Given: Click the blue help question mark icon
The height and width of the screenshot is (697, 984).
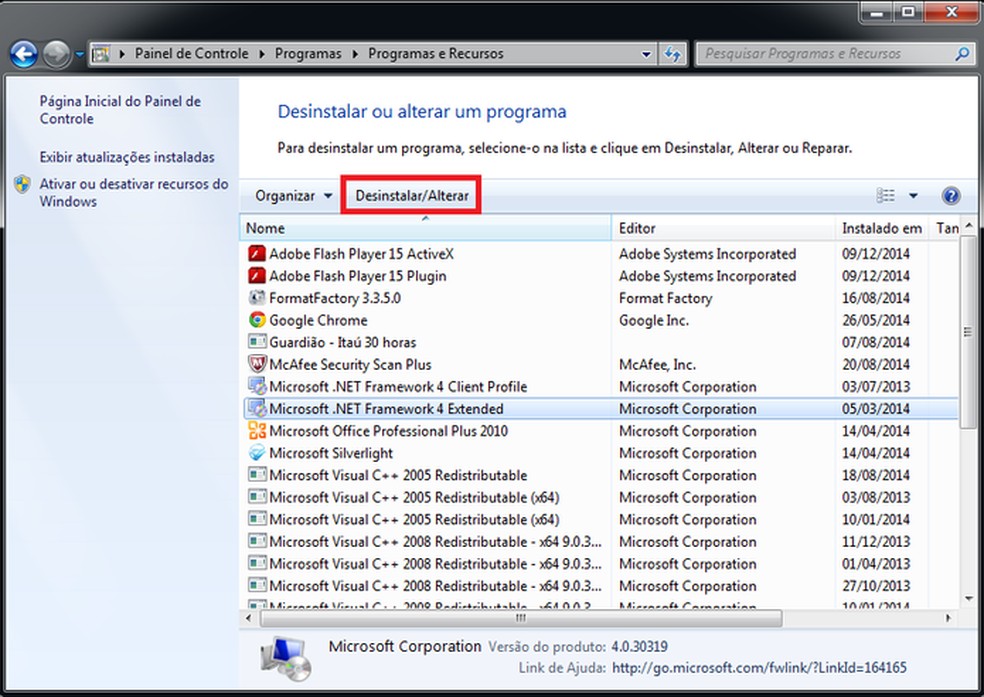Looking at the screenshot, I should [x=951, y=196].
